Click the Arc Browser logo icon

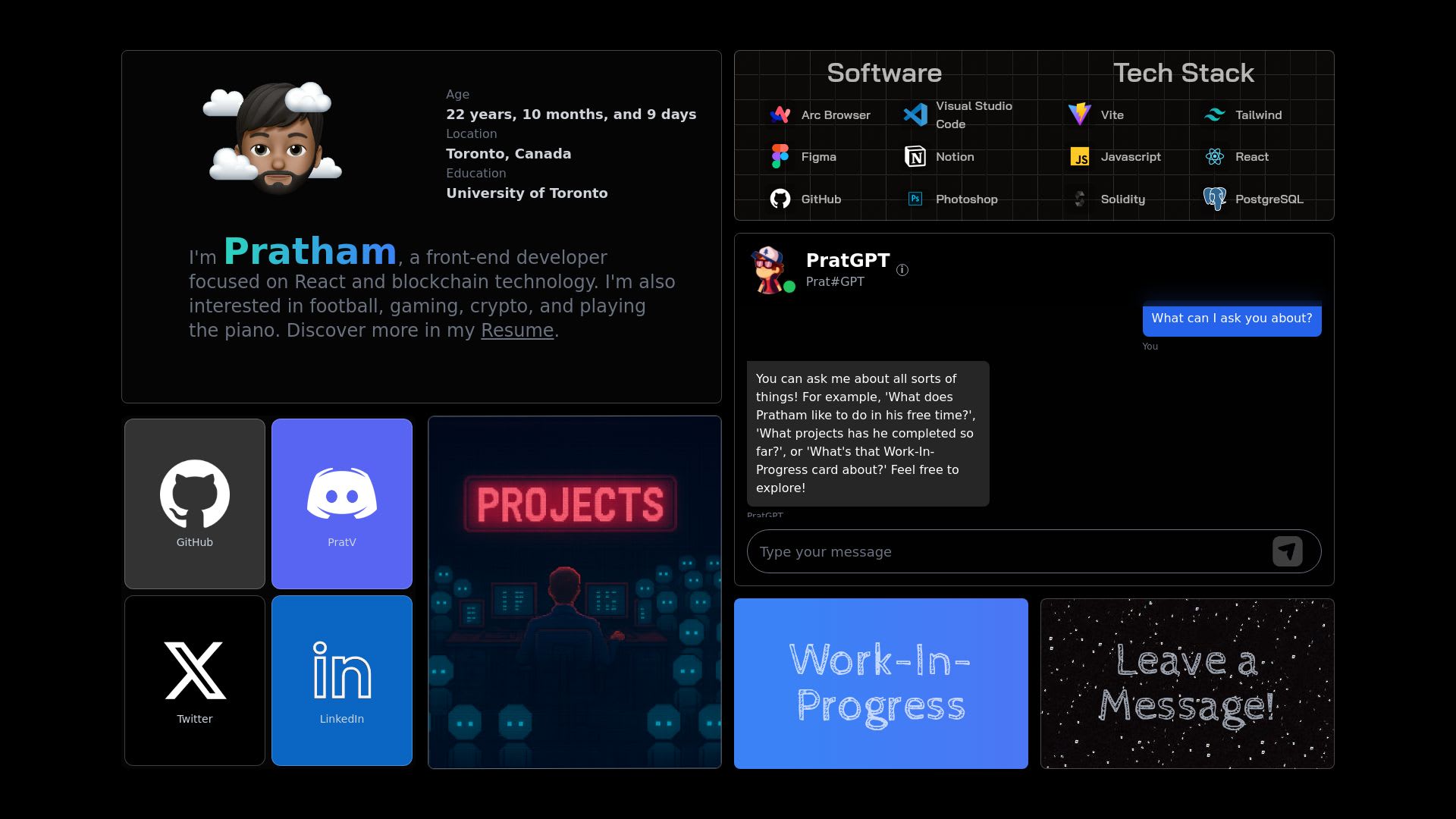pos(780,115)
